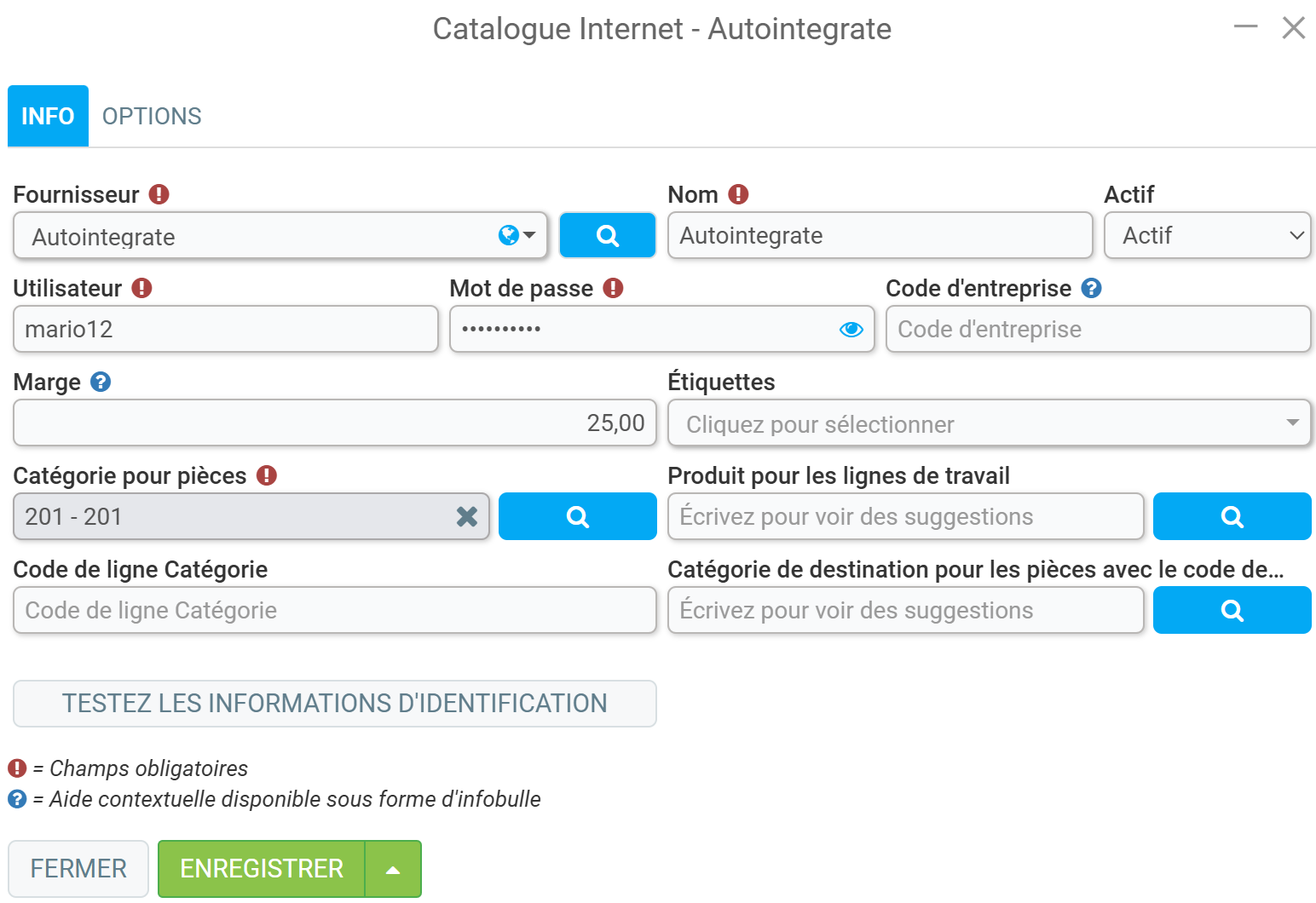Open the Actif status dropdown
Viewport: 1316px width, 903px height.
click(x=1207, y=235)
